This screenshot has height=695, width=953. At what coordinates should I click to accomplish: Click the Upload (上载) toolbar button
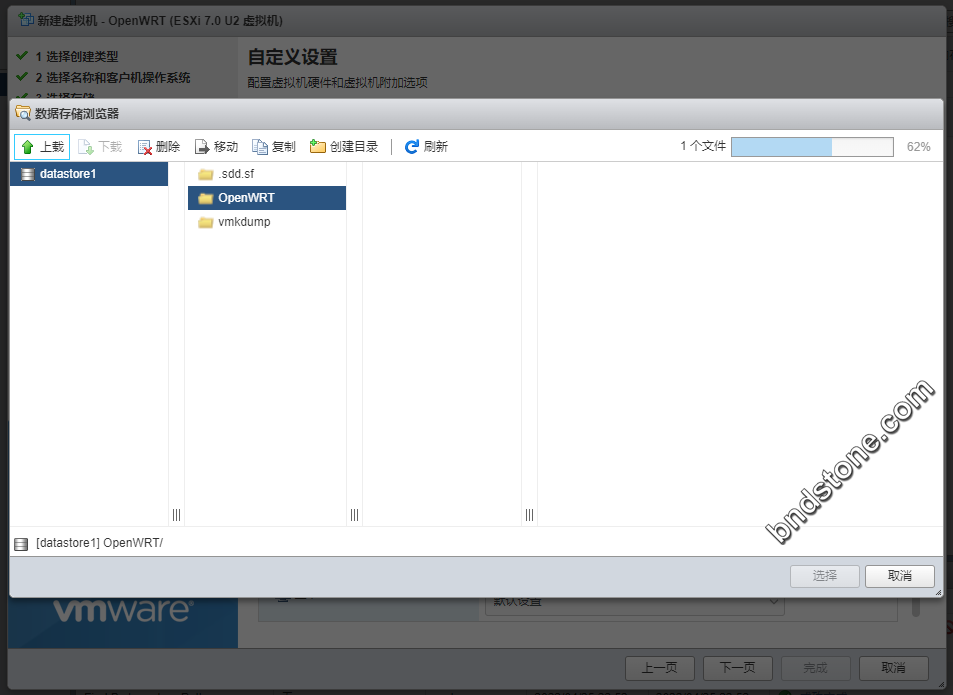(x=42, y=146)
